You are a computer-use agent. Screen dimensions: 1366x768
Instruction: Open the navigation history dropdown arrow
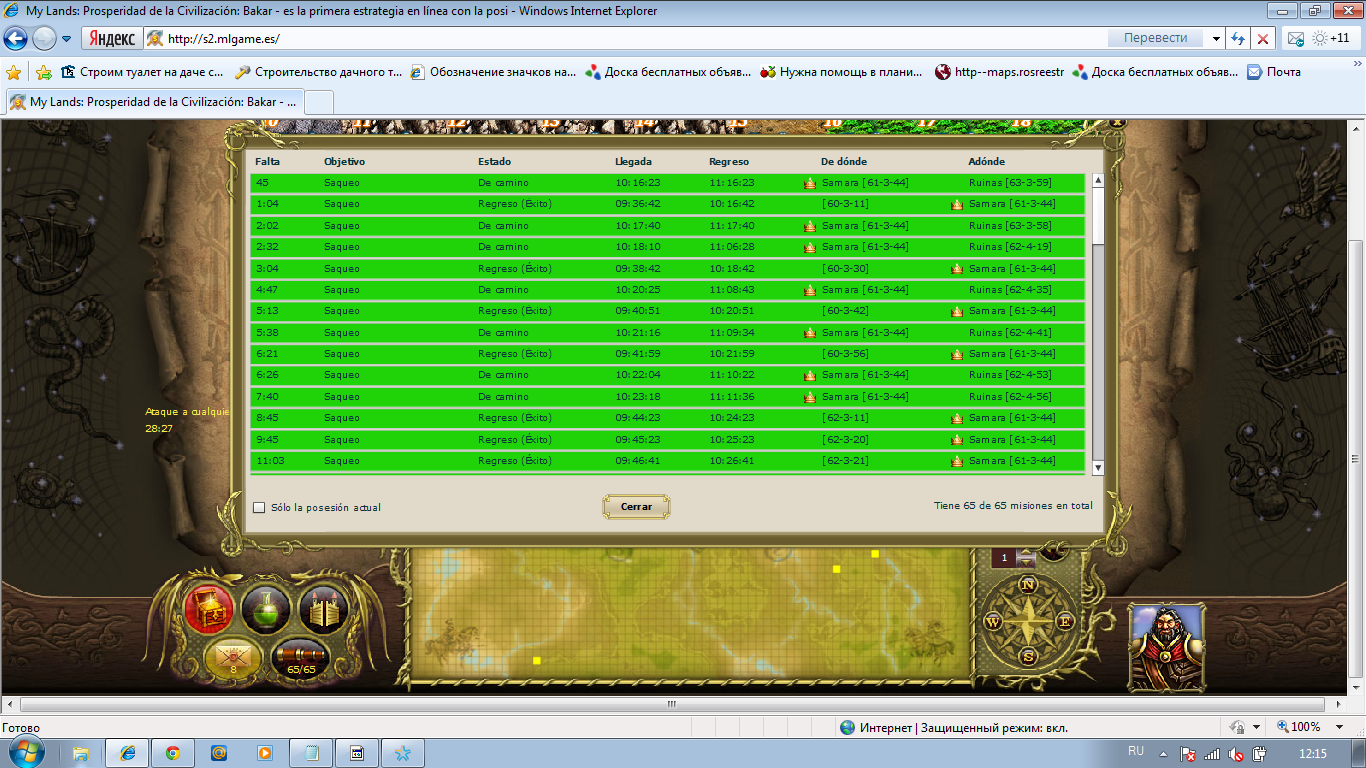click(66, 39)
